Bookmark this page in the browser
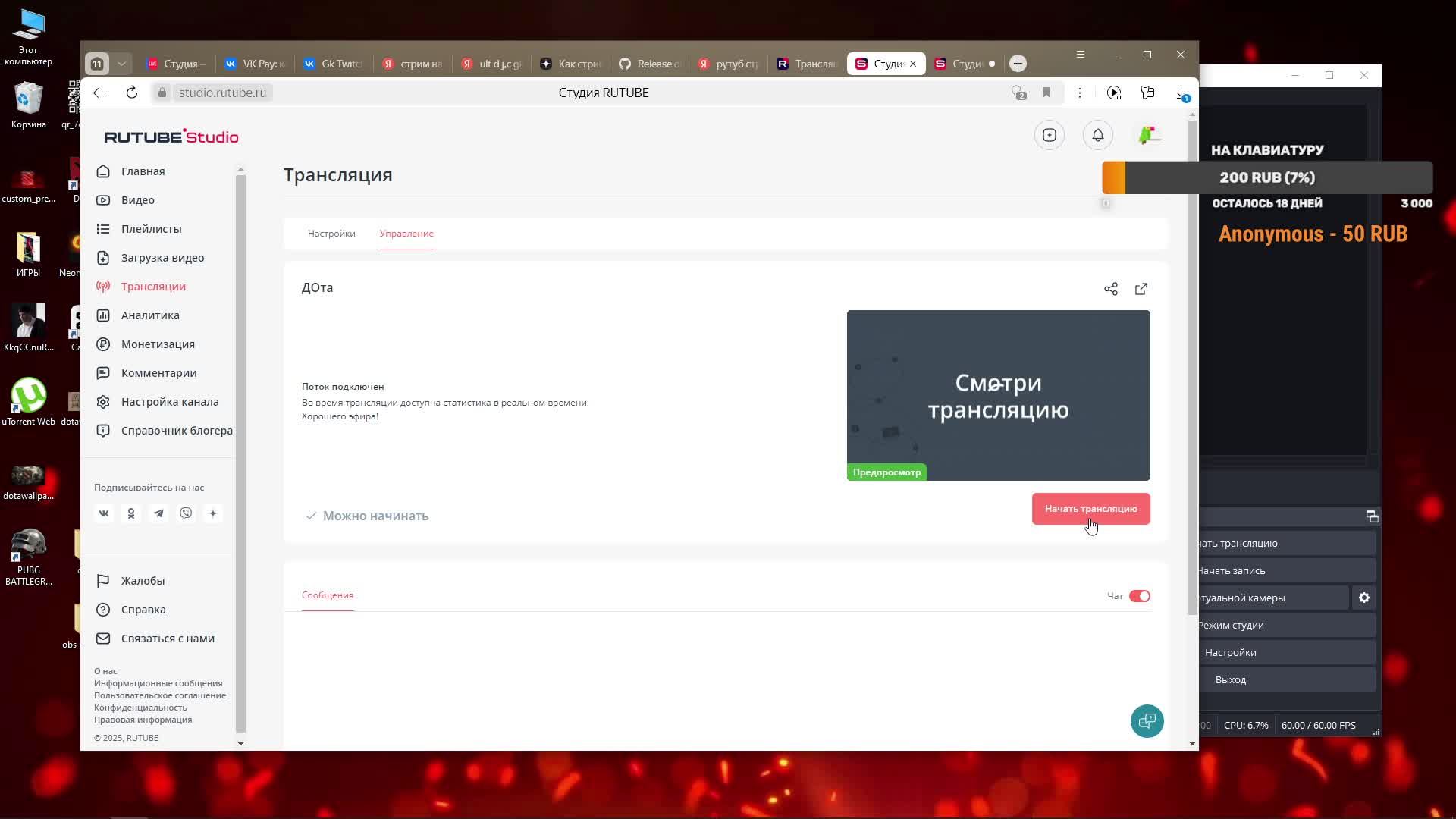This screenshot has height=819, width=1456. pos(1046,93)
